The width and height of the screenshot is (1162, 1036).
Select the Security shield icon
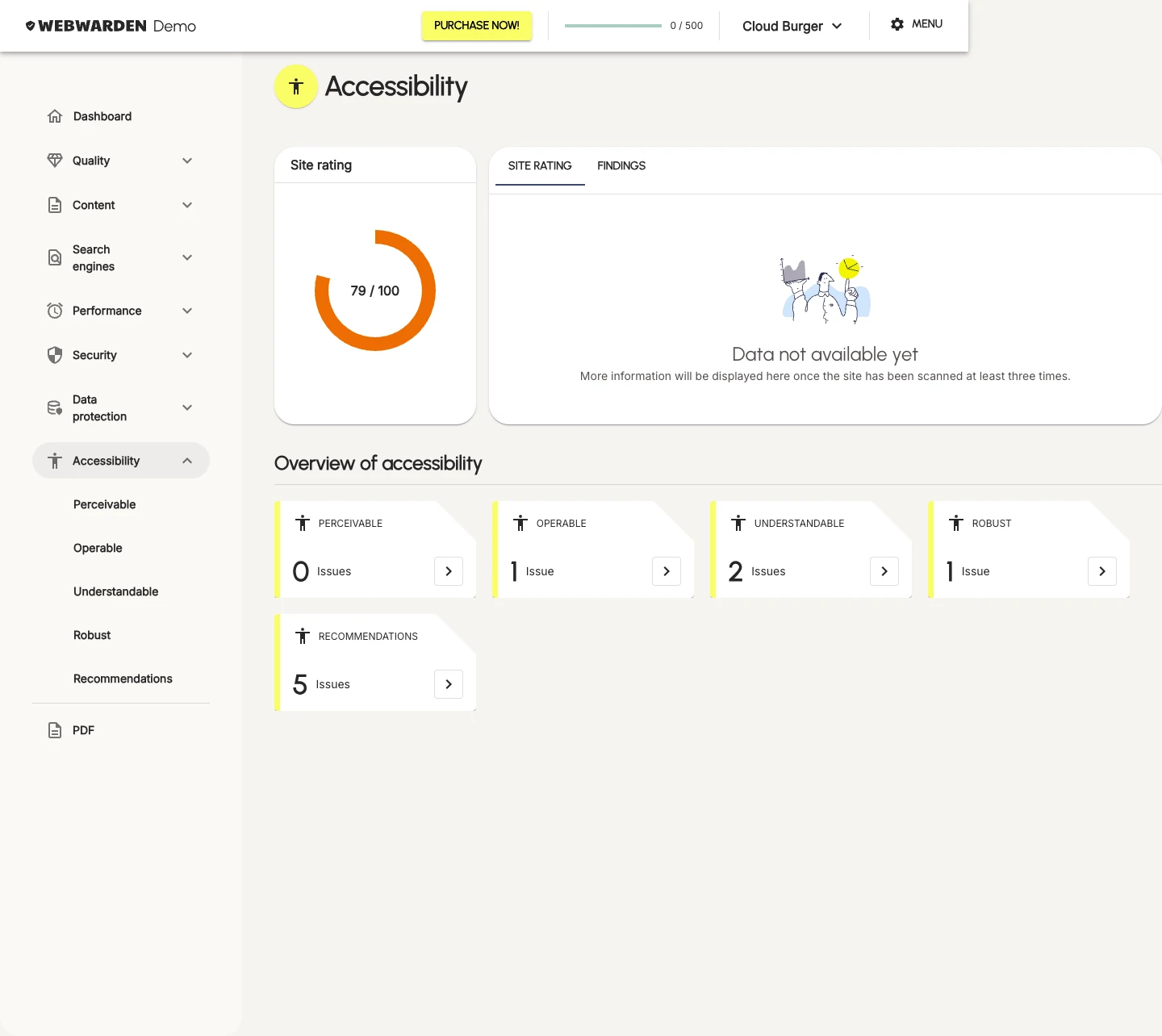point(55,354)
